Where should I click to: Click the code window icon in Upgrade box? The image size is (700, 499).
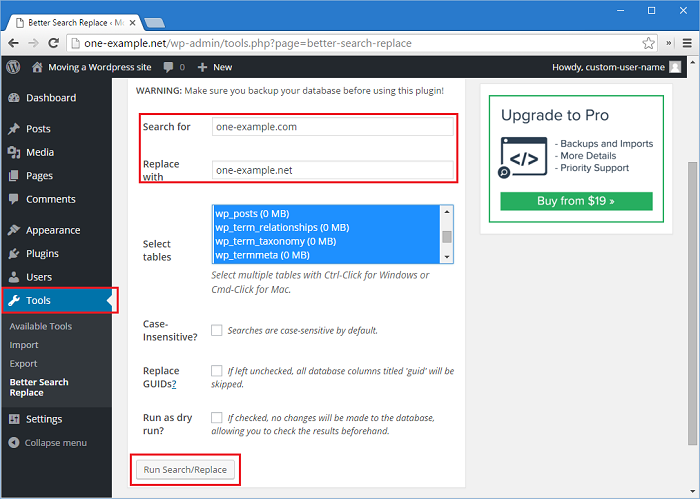tap(523, 157)
